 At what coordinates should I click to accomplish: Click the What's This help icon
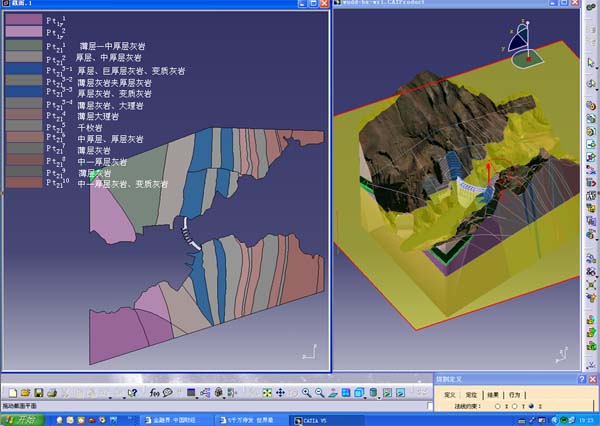coord(132,393)
